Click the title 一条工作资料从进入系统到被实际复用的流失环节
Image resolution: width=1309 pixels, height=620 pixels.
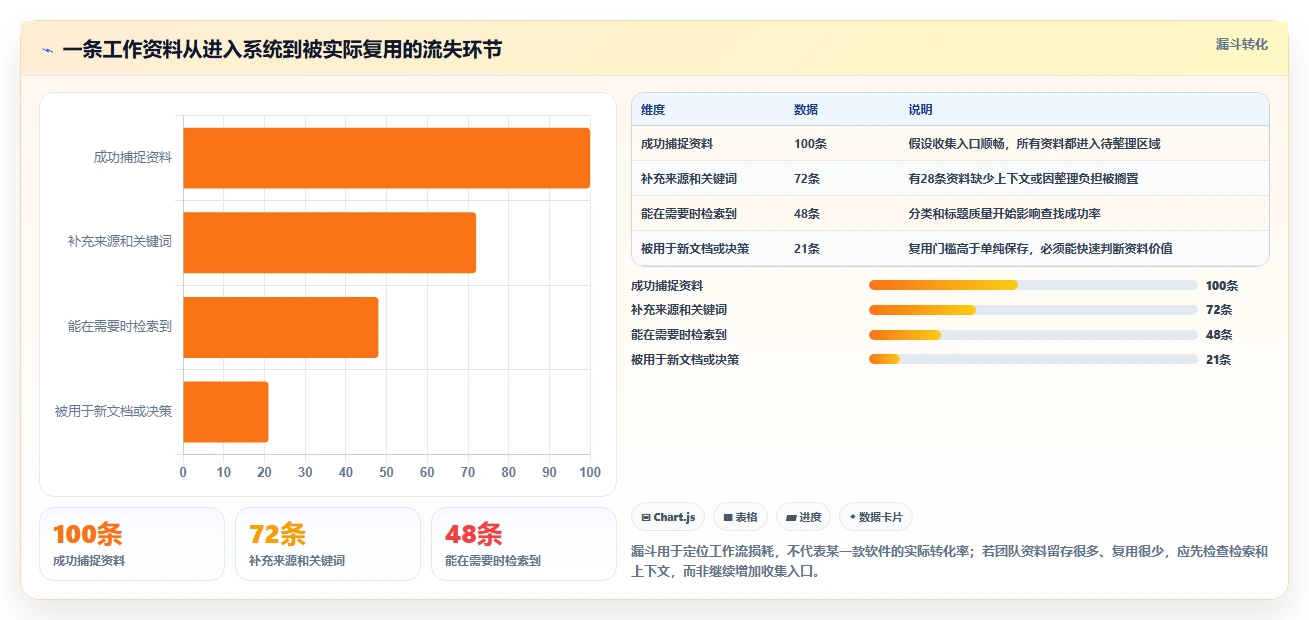[x=282, y=50]
